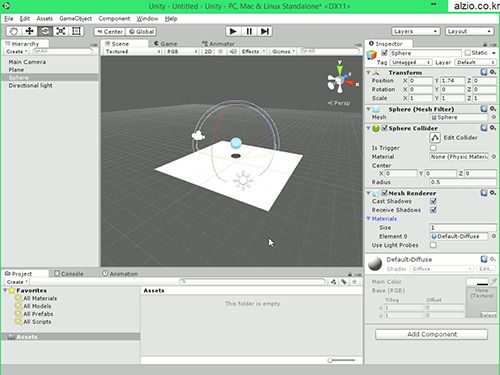Click the Main Color swatch
This screenshot has width=500, height=375.
coord(477,282)
